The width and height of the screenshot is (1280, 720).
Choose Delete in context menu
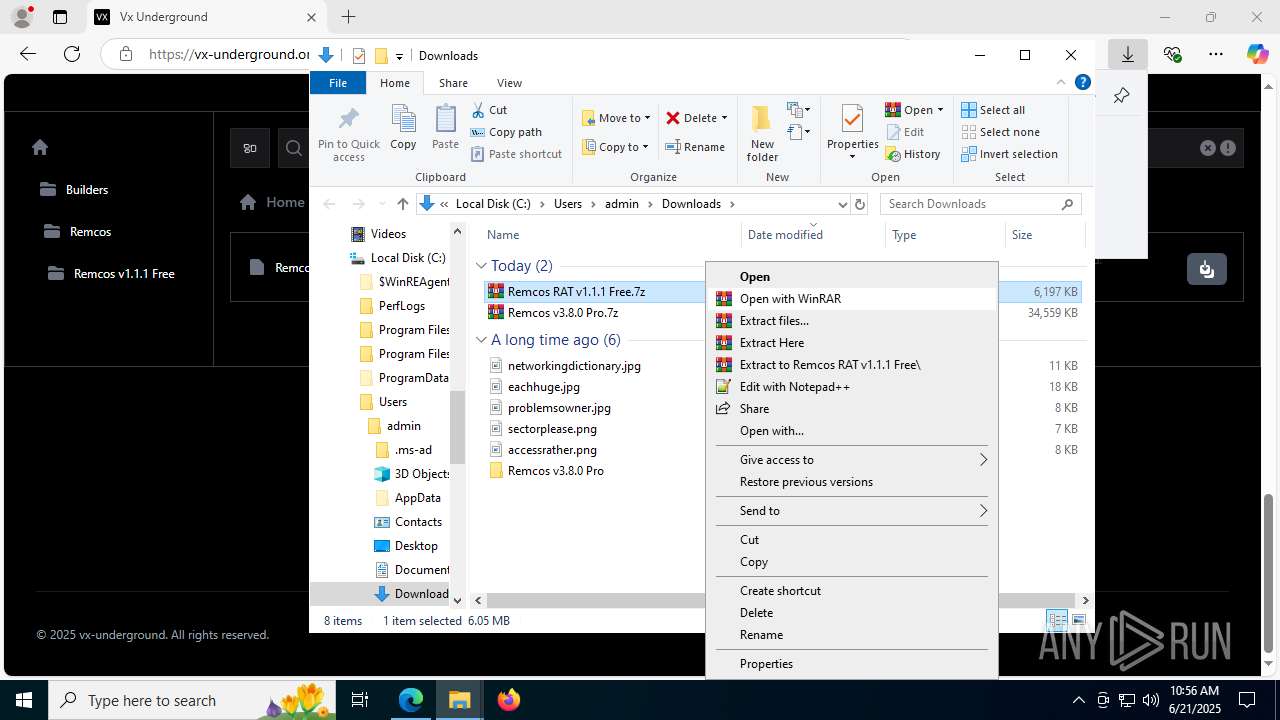[x=852, y=613]
